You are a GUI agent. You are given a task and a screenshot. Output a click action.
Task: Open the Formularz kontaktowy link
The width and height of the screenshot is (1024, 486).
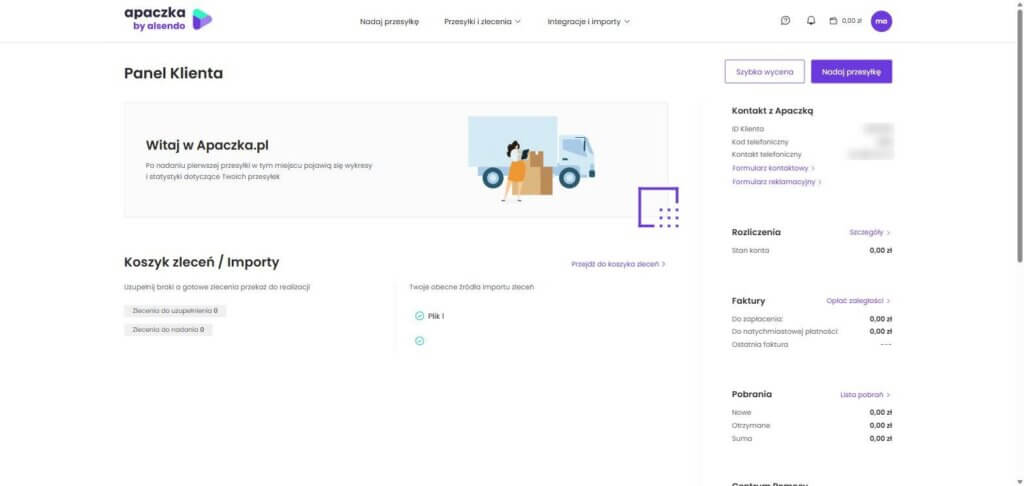773,169
